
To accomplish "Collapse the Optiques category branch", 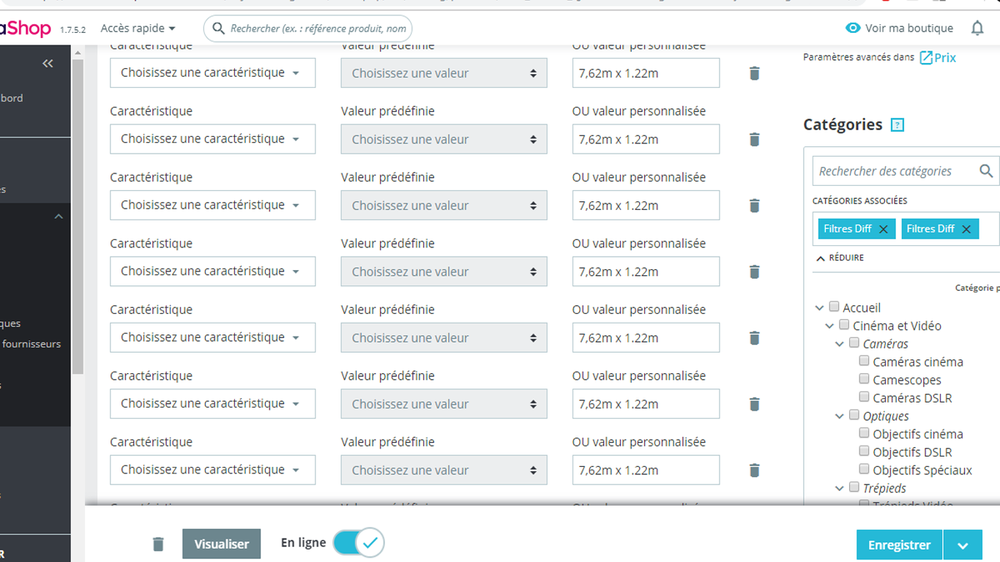I will (x=840, y=416).
